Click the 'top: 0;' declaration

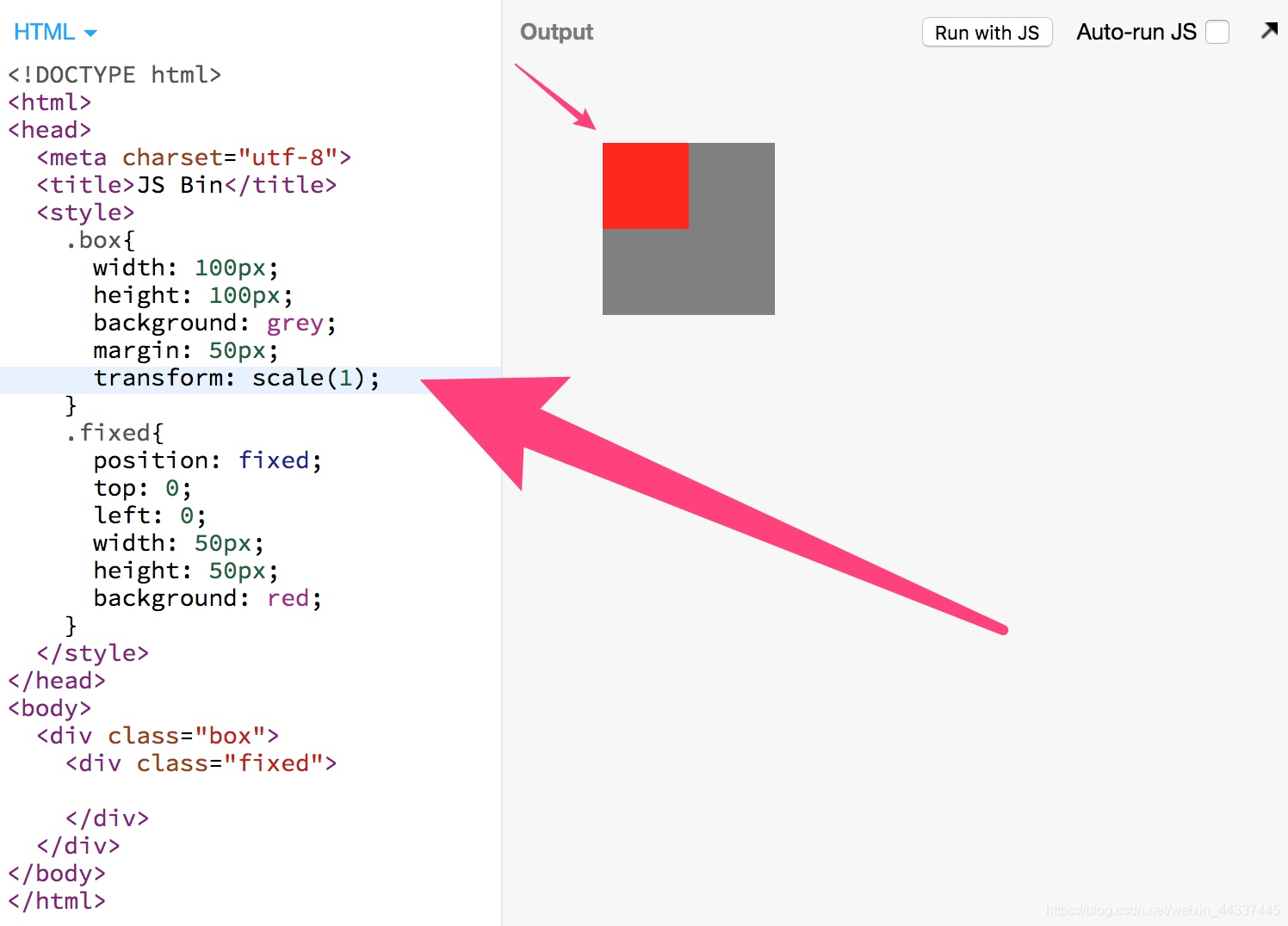143,488
